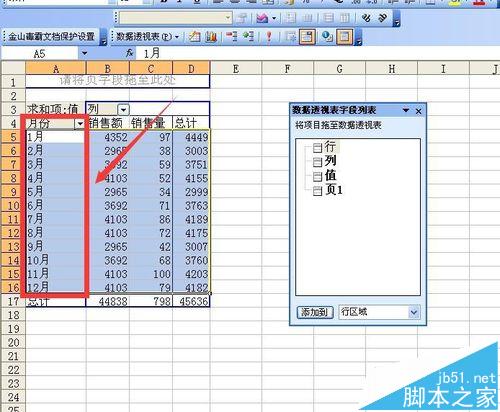Click the page field drop area in row 1
Screen dimensions: 500x412
(x=118, y=81)
